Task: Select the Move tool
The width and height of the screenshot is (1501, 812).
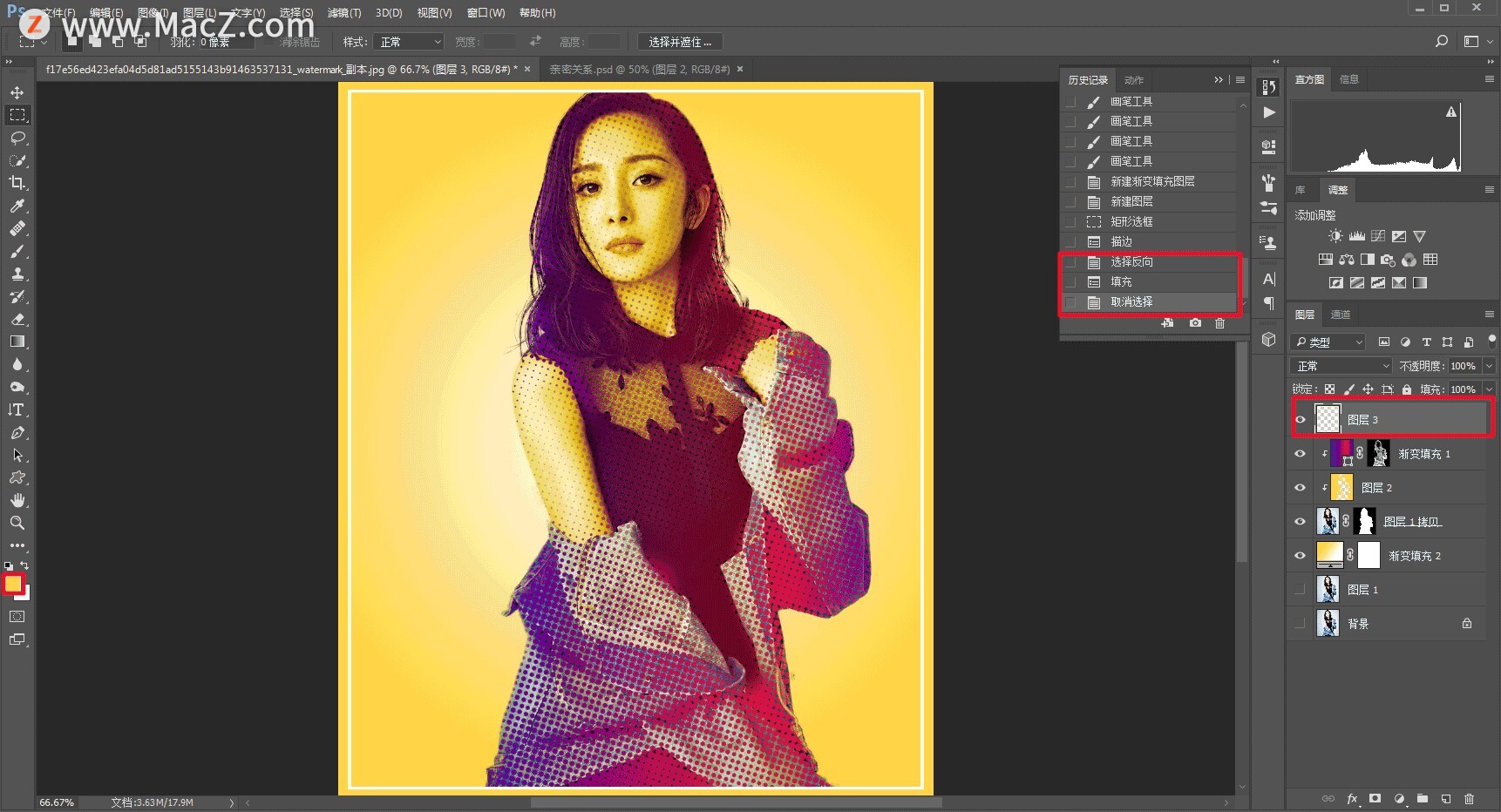Action: [17, 92]
